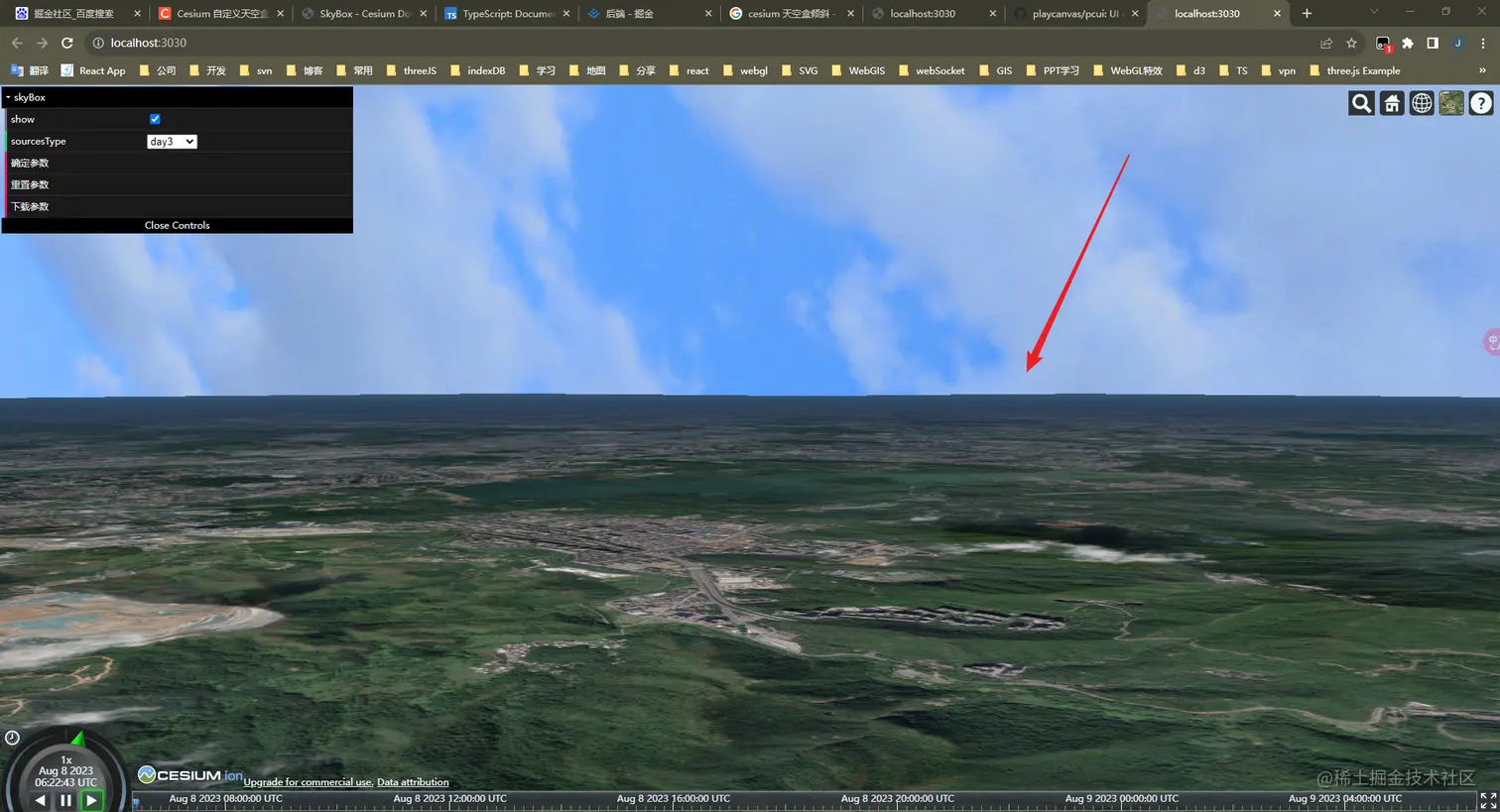This screenshot has height=812, width=1500.
Task: Share this page icon
Action: 1326,43
